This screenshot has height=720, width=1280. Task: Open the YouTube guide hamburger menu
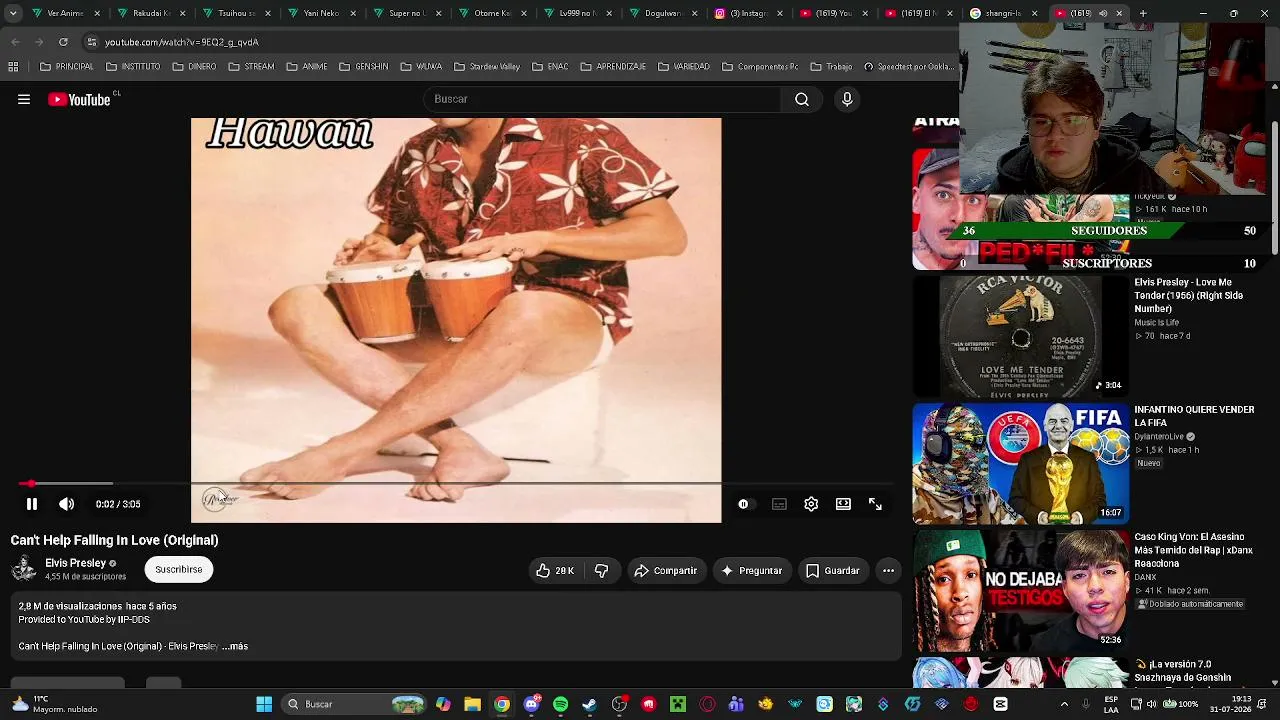24,99
